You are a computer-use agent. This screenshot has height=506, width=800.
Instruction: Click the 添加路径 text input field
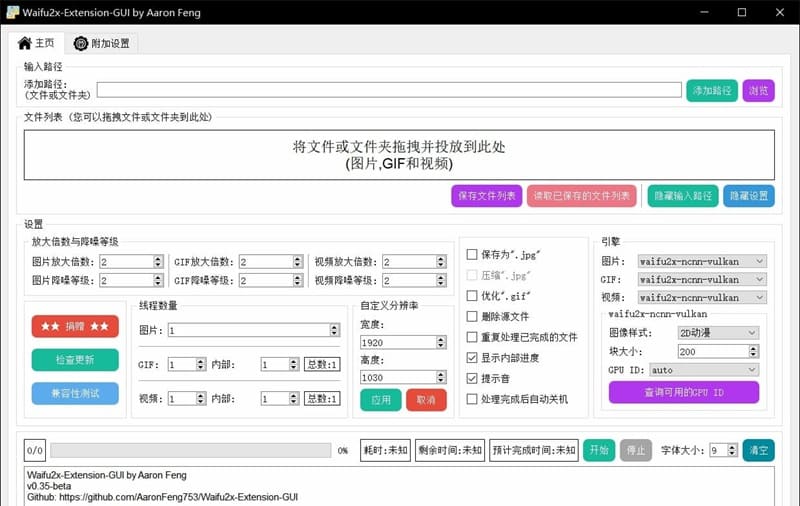(389, 90)
